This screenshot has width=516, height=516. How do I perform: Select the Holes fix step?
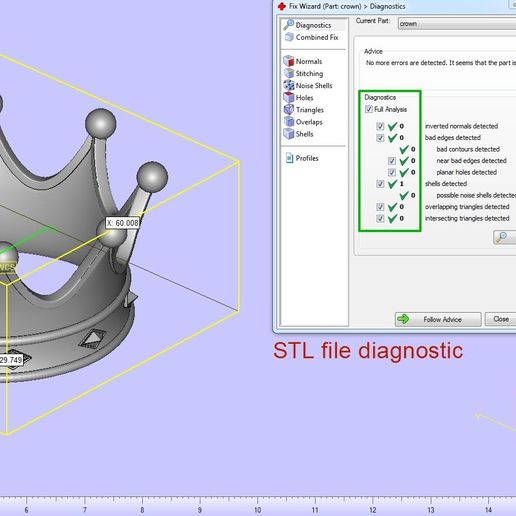tap(298, 98)
